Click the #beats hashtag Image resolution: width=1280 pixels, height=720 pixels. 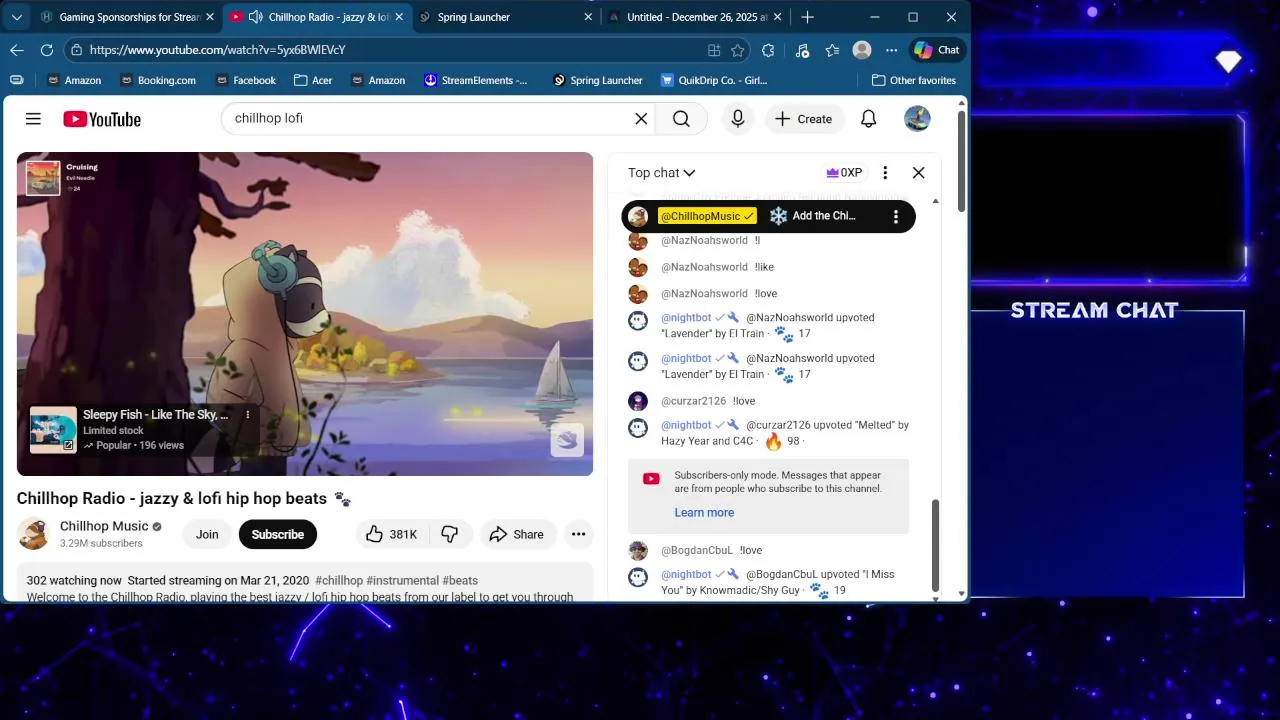(x=460, y=580)
